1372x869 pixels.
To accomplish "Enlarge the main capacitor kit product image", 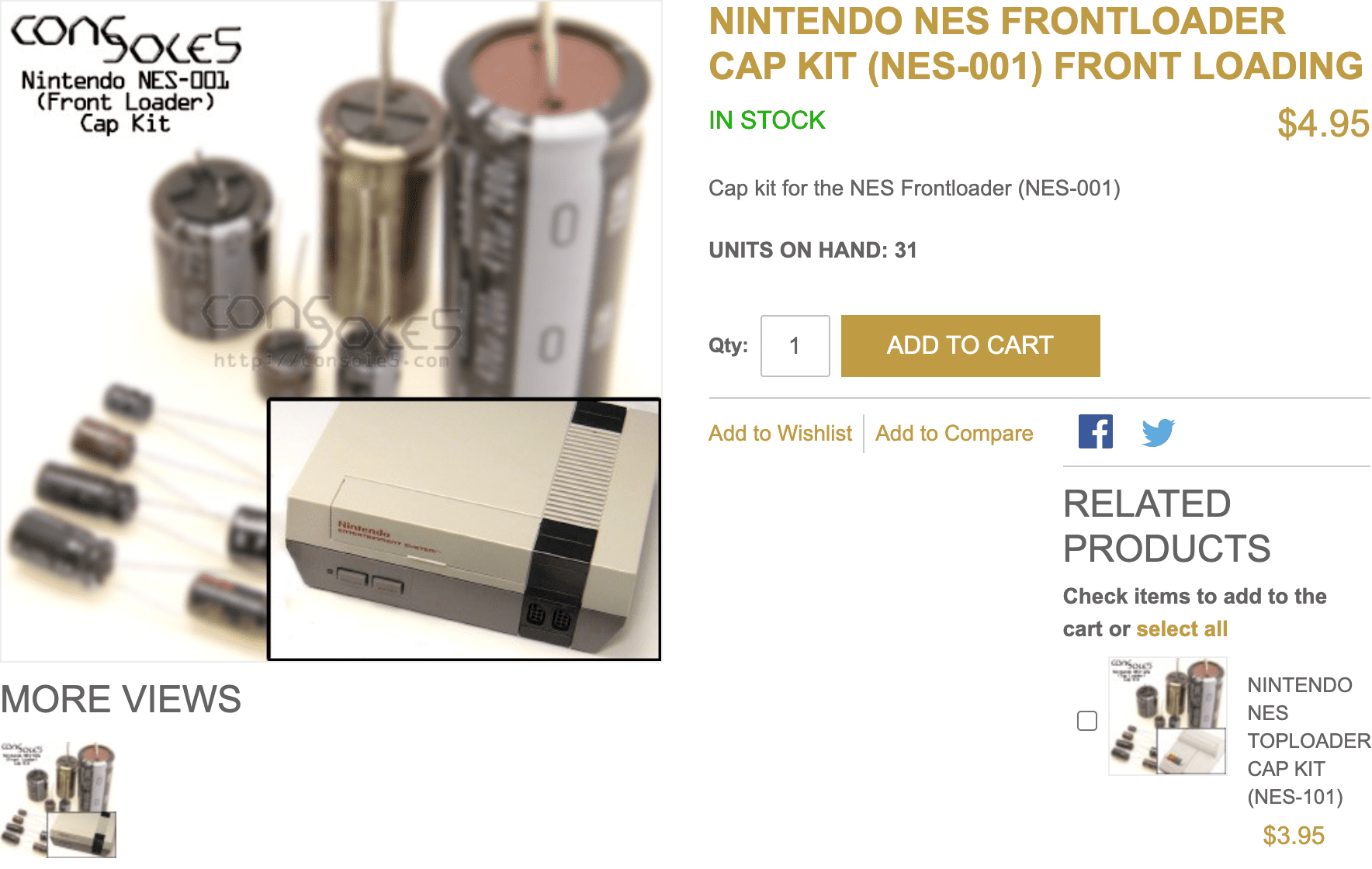I will pos(331,331).
